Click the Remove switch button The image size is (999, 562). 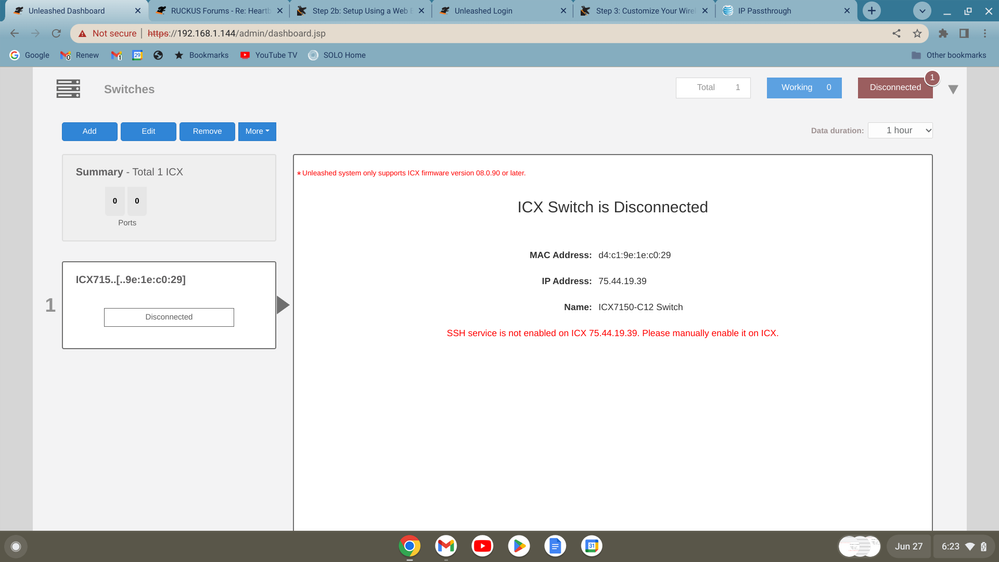[207, 131]
